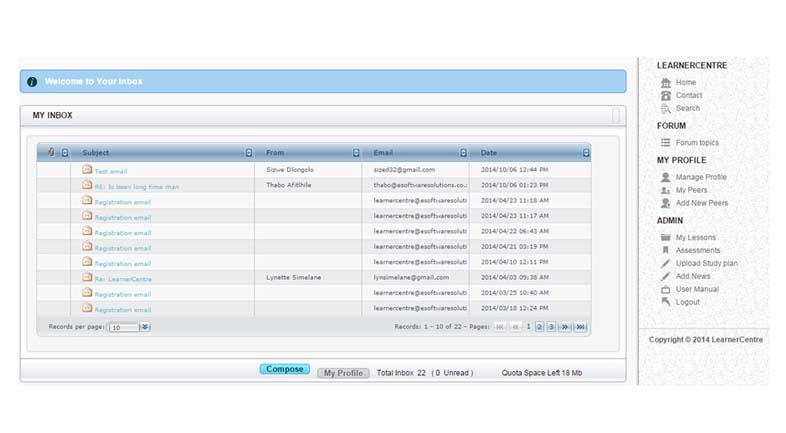Expand the Date column dropdown menu
Screen dimensions: 786x433
(586, 153)
